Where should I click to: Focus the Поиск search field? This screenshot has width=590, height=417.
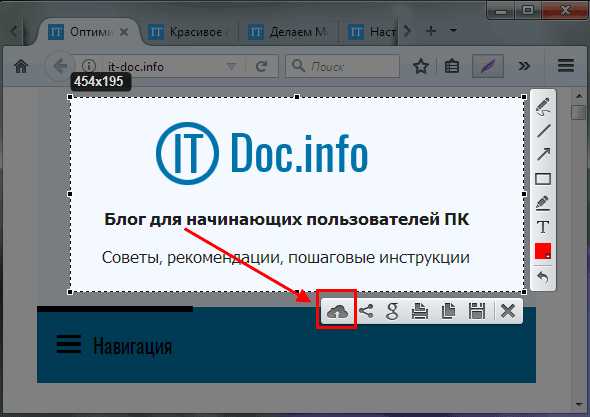[x=342, y=67]
